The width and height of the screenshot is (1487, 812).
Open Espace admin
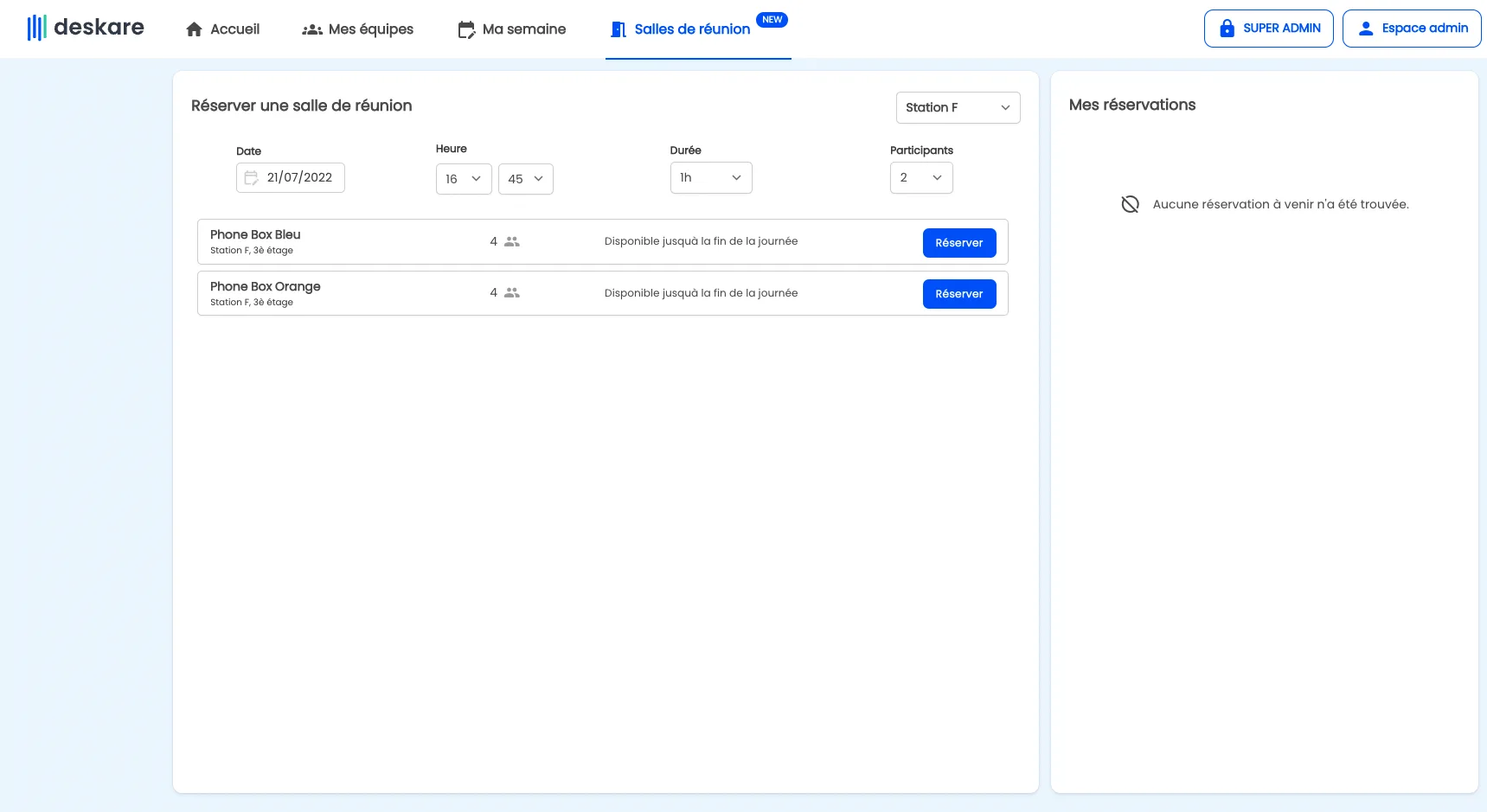pyautogui.click(x=1412, y=29)
